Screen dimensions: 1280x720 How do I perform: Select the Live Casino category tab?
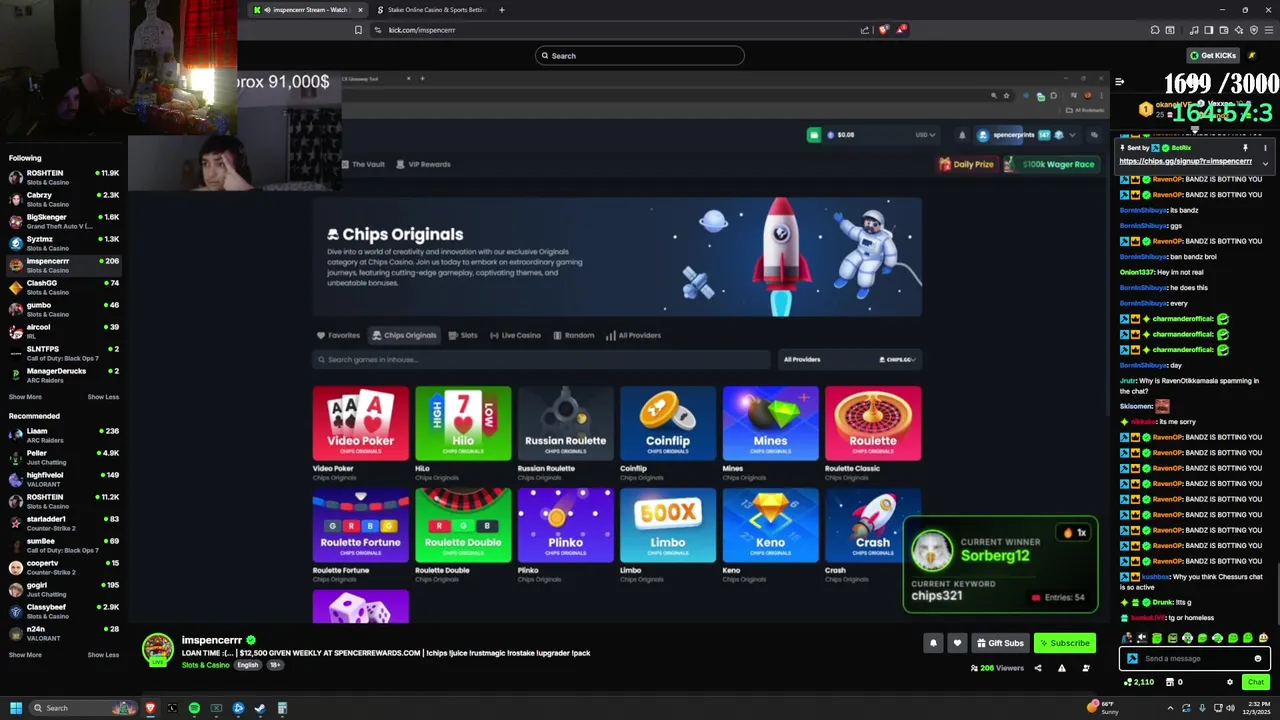coord(515,335)
